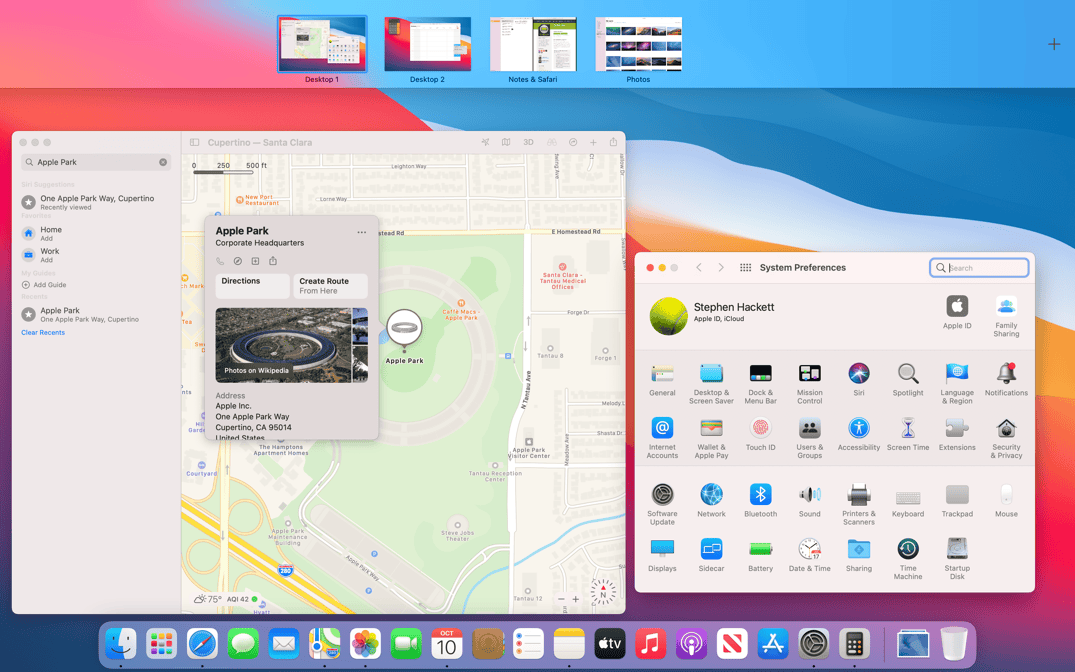Open Podcasts from the Dock
The height and width of the screenshot is (672, 1075).
pos(691,645)
